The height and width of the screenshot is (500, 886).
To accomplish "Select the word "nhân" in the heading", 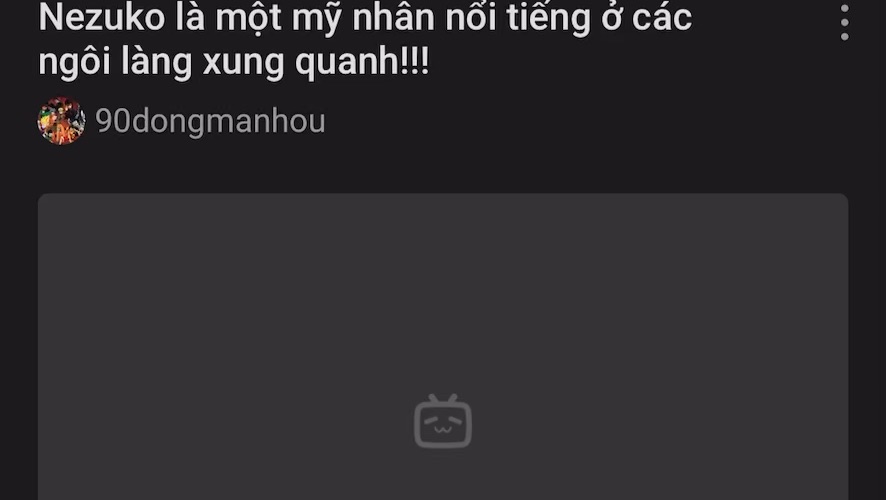I will (394, 17).
